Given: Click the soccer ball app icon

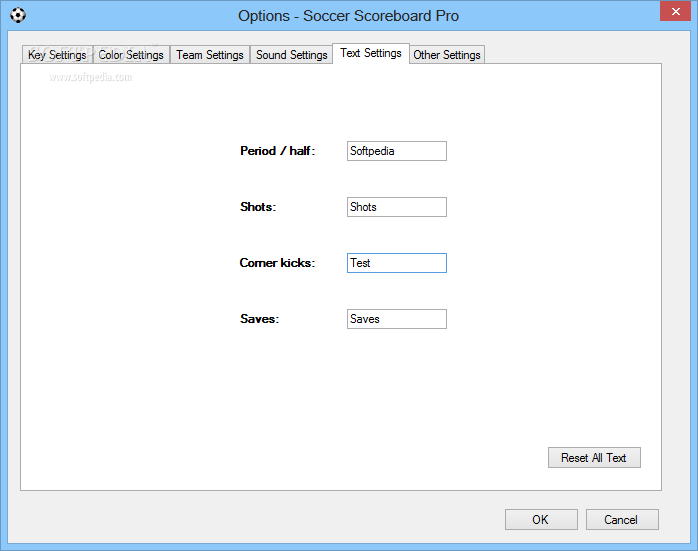Looking at the screenshot, I should [x=18, y=15].
